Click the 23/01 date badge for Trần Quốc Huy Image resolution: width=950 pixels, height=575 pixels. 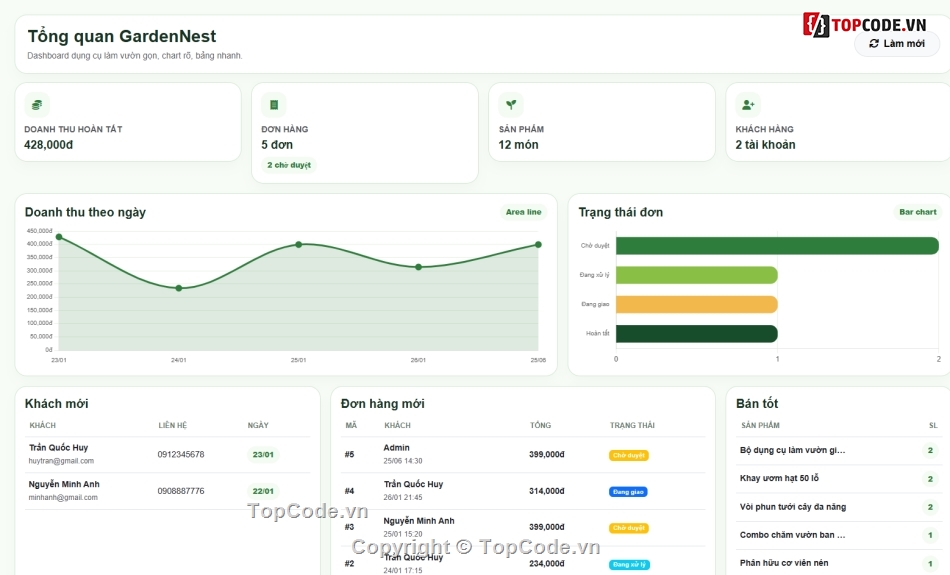[x=263, y=454]
